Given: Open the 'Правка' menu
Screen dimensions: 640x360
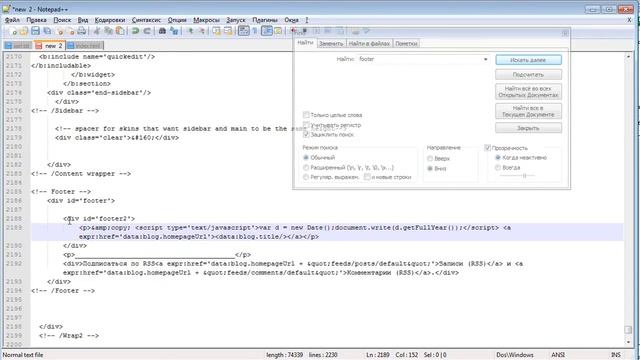Looking at the screenshot, I should 36,20.
